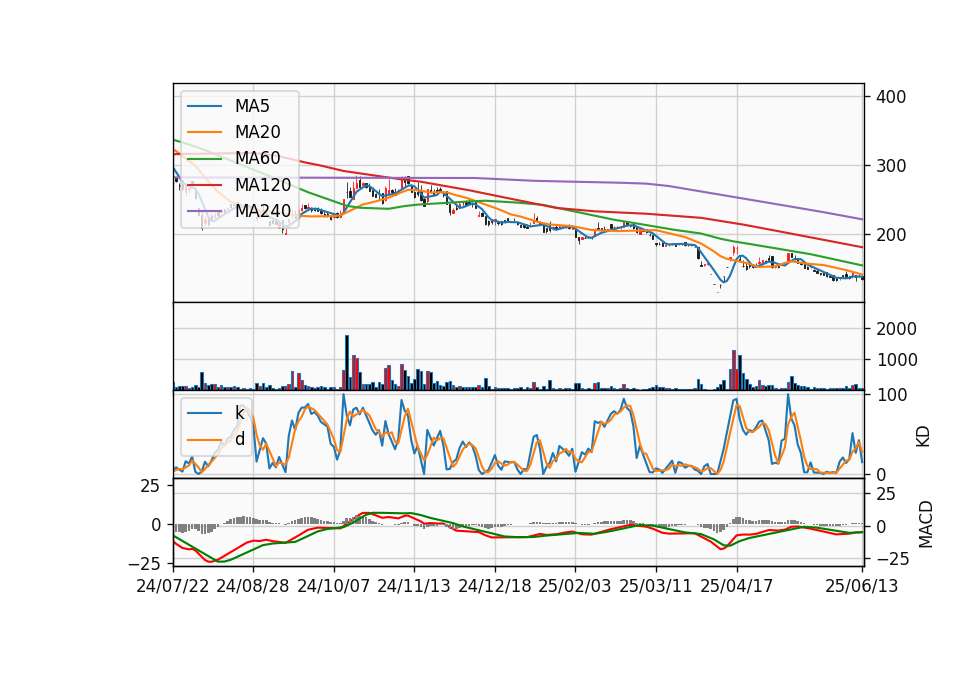The height and width of the screenshot is (690, 960).
Task: Click the MA240 legend label
Action: [x=263, y=211]
